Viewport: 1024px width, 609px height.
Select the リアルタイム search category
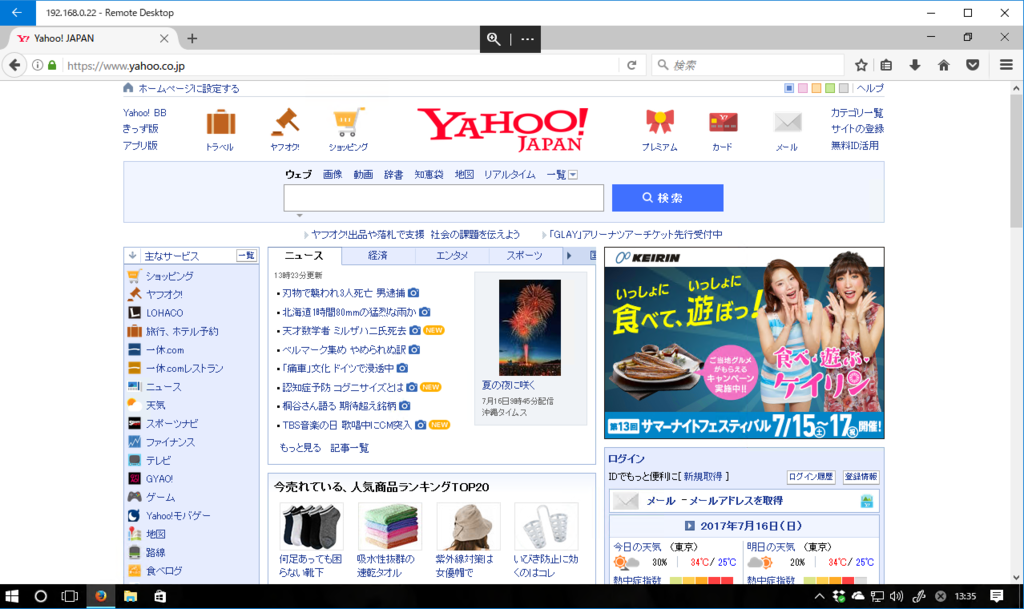pos(509,174)
